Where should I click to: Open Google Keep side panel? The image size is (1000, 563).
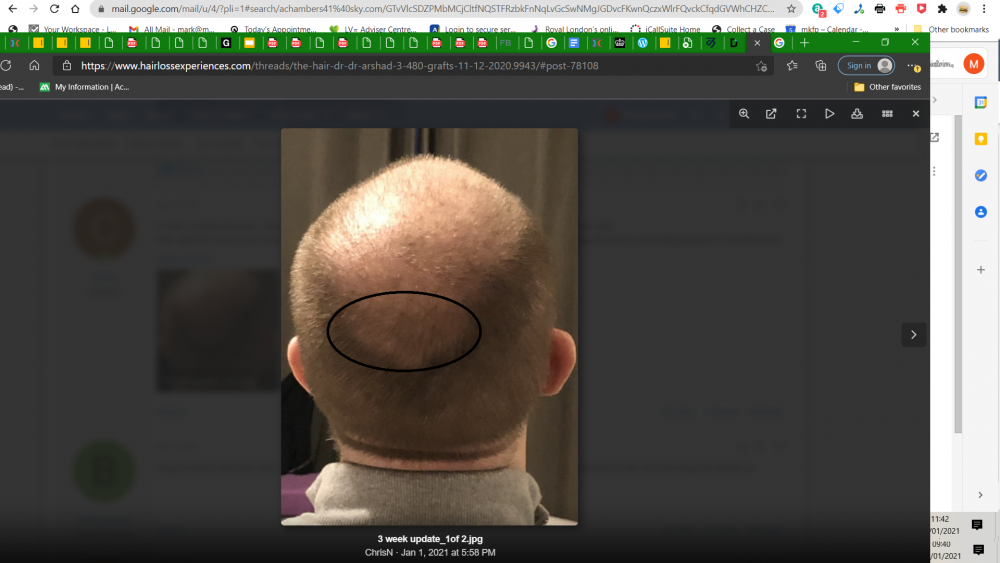[x=981, y=139]
